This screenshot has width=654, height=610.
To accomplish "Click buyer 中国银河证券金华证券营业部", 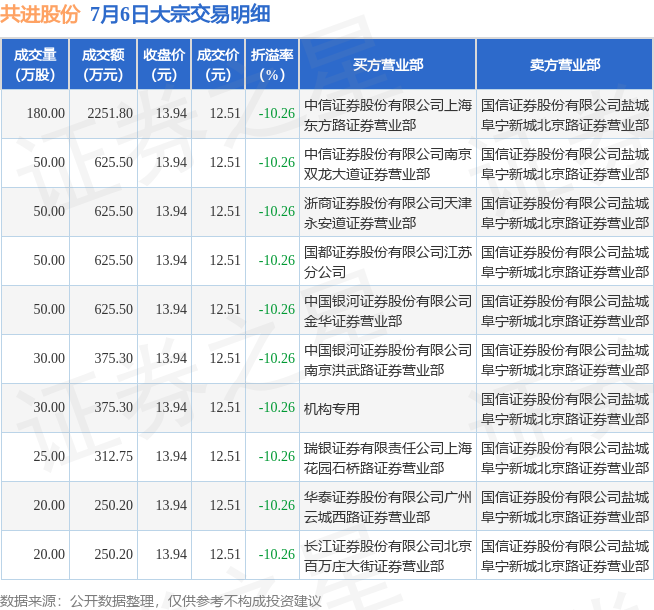I will click(x=387, y=311).
